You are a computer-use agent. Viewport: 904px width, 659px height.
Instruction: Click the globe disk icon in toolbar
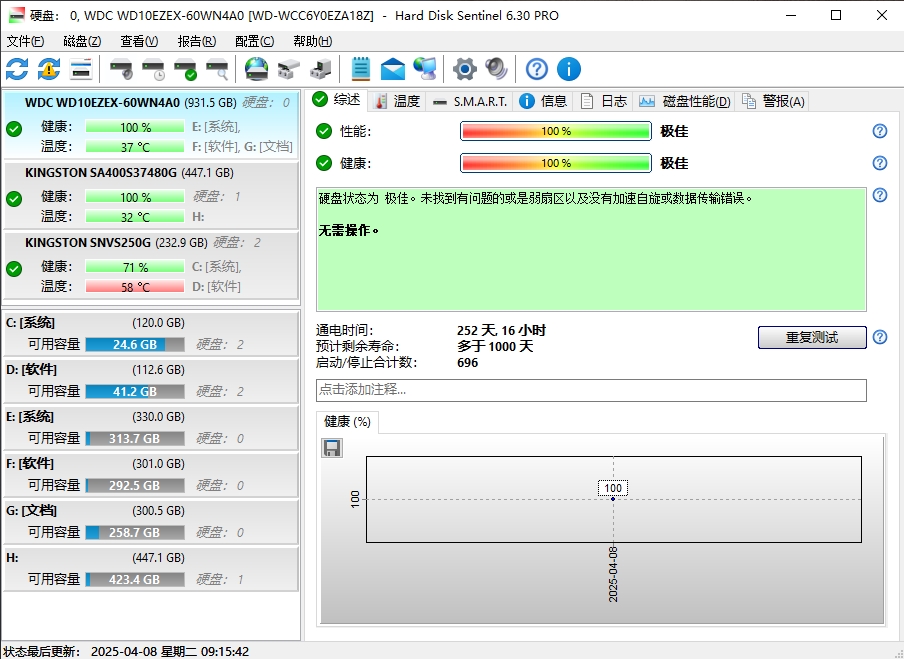coord(257,69)
